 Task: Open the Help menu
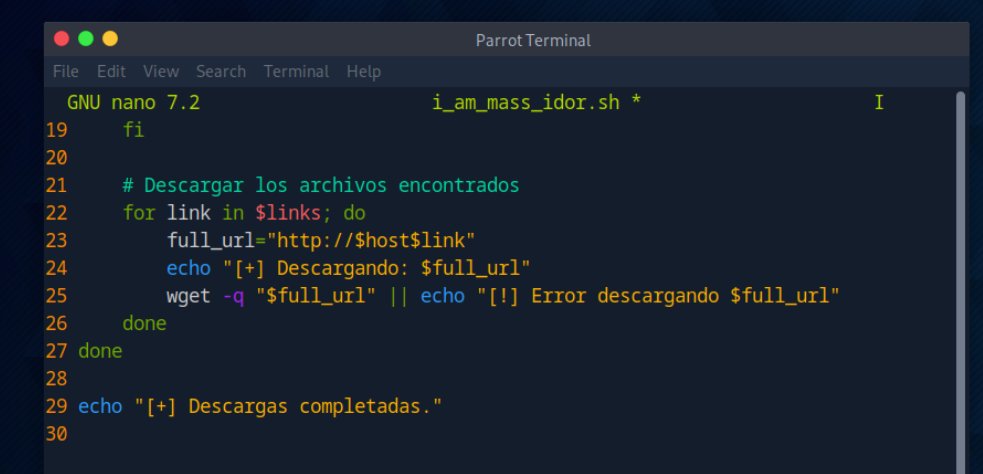364,71
